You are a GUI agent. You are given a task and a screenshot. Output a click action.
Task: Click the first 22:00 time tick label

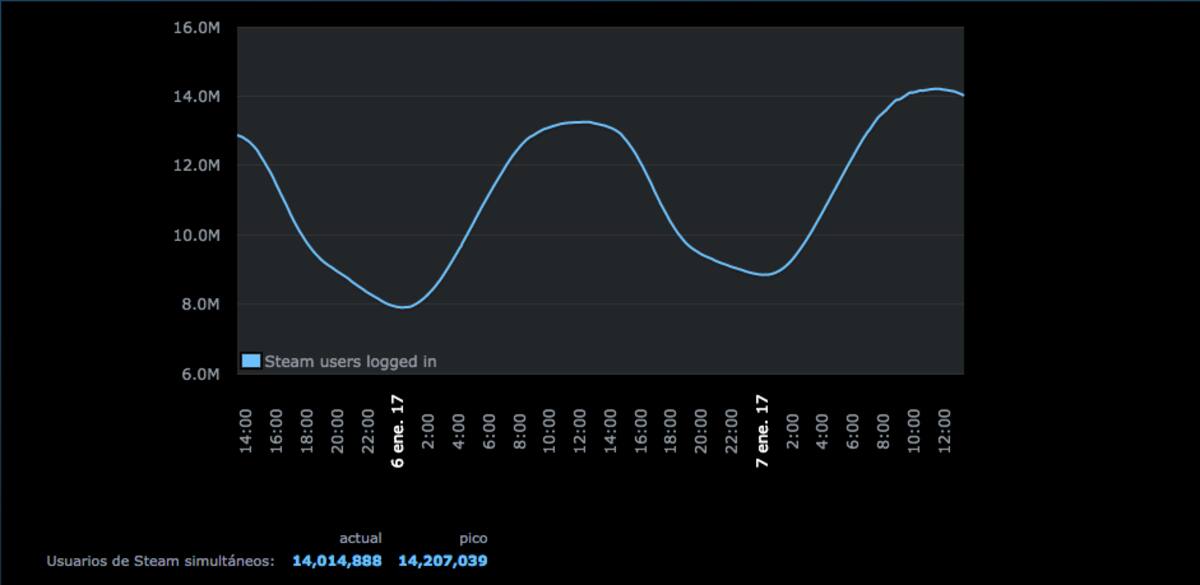[367, 431]
